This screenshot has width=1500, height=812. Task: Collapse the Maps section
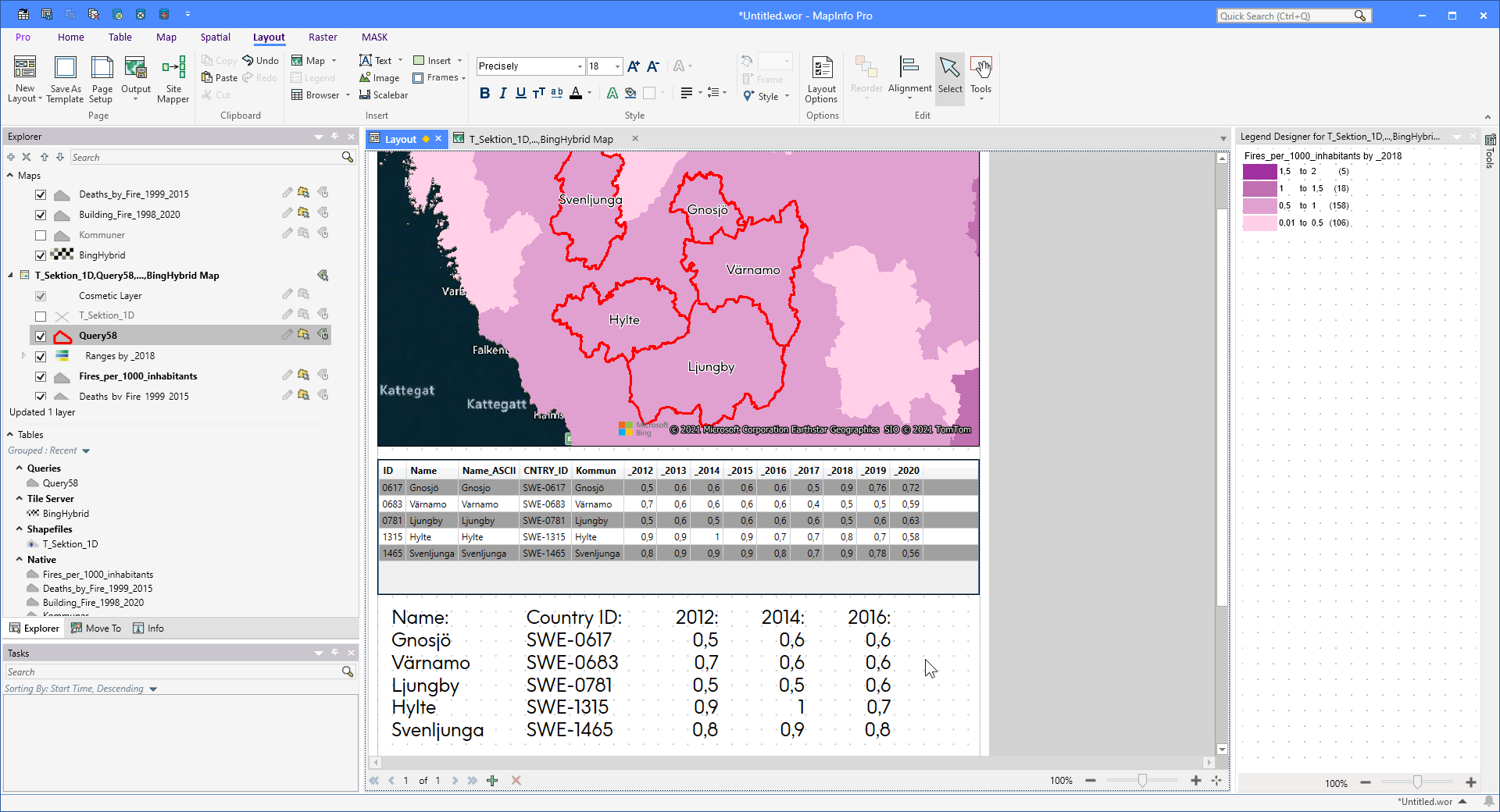coord(10,176)
